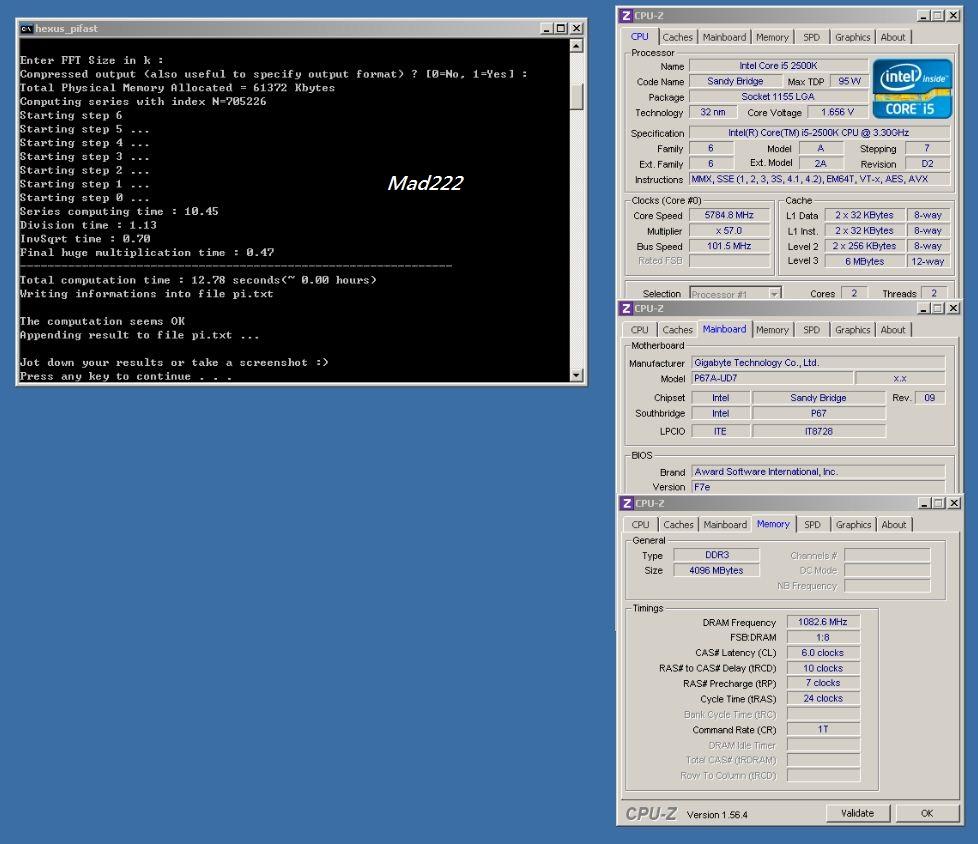Open Mainboard tab in bottom CPU-Z window
Image resolution: width=978 pixels, height=844 pixels.
[x=725, y=525]
